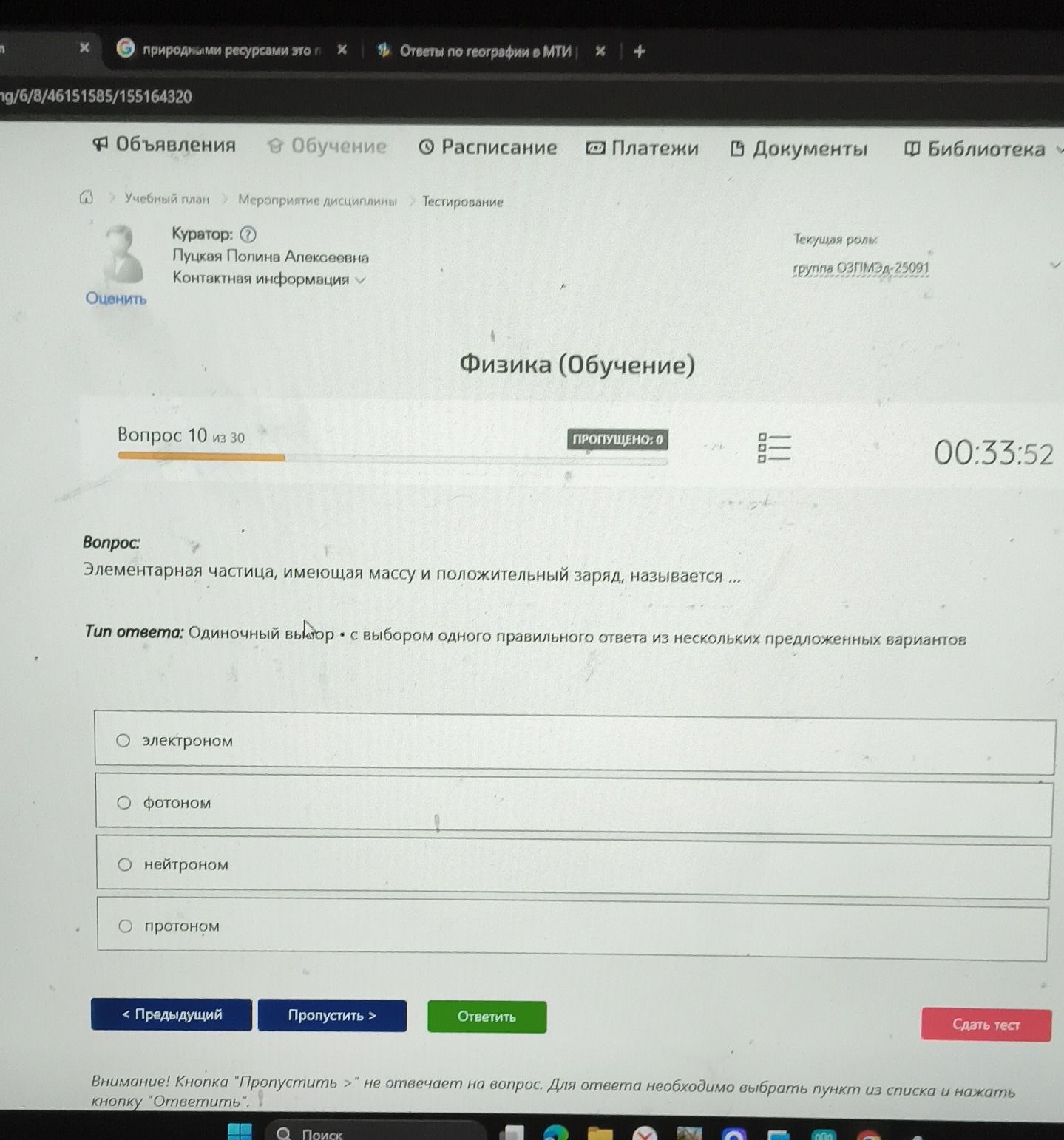
Task: Click the red 'Сдать тест' button
Action: click(x=986, y=1025)
